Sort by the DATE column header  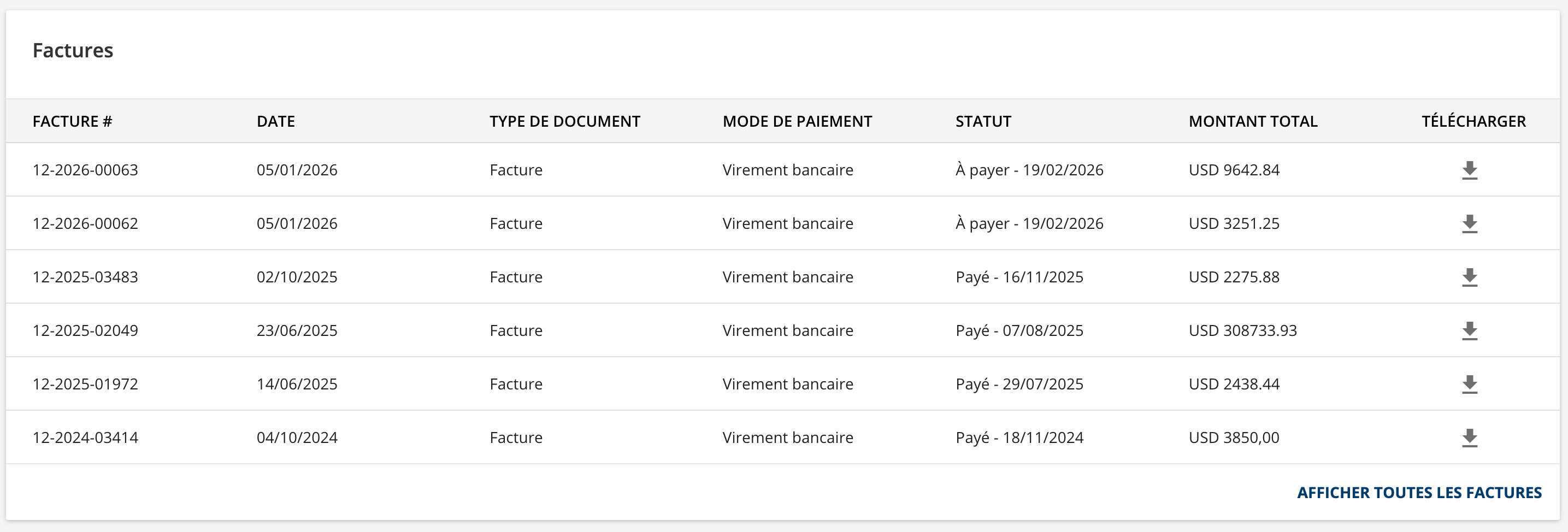276,121
